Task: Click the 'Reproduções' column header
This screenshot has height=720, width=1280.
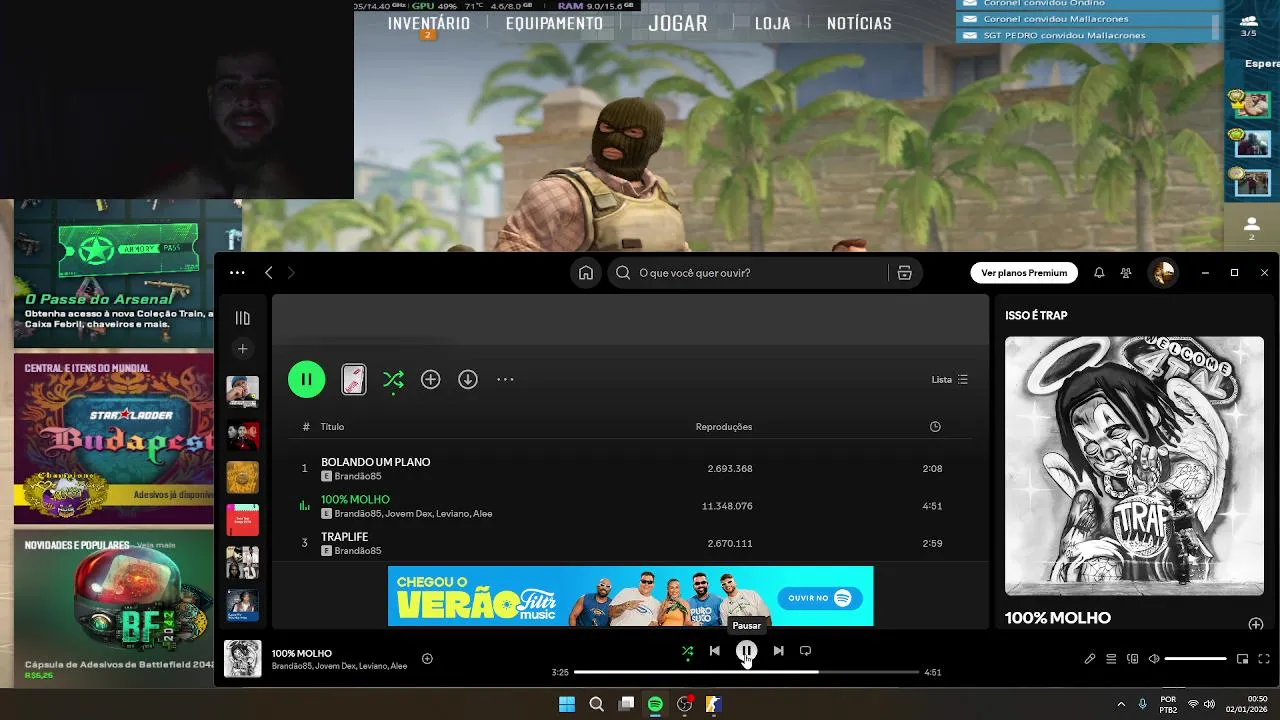Action: pyautogui.click(x=723, y=427)
